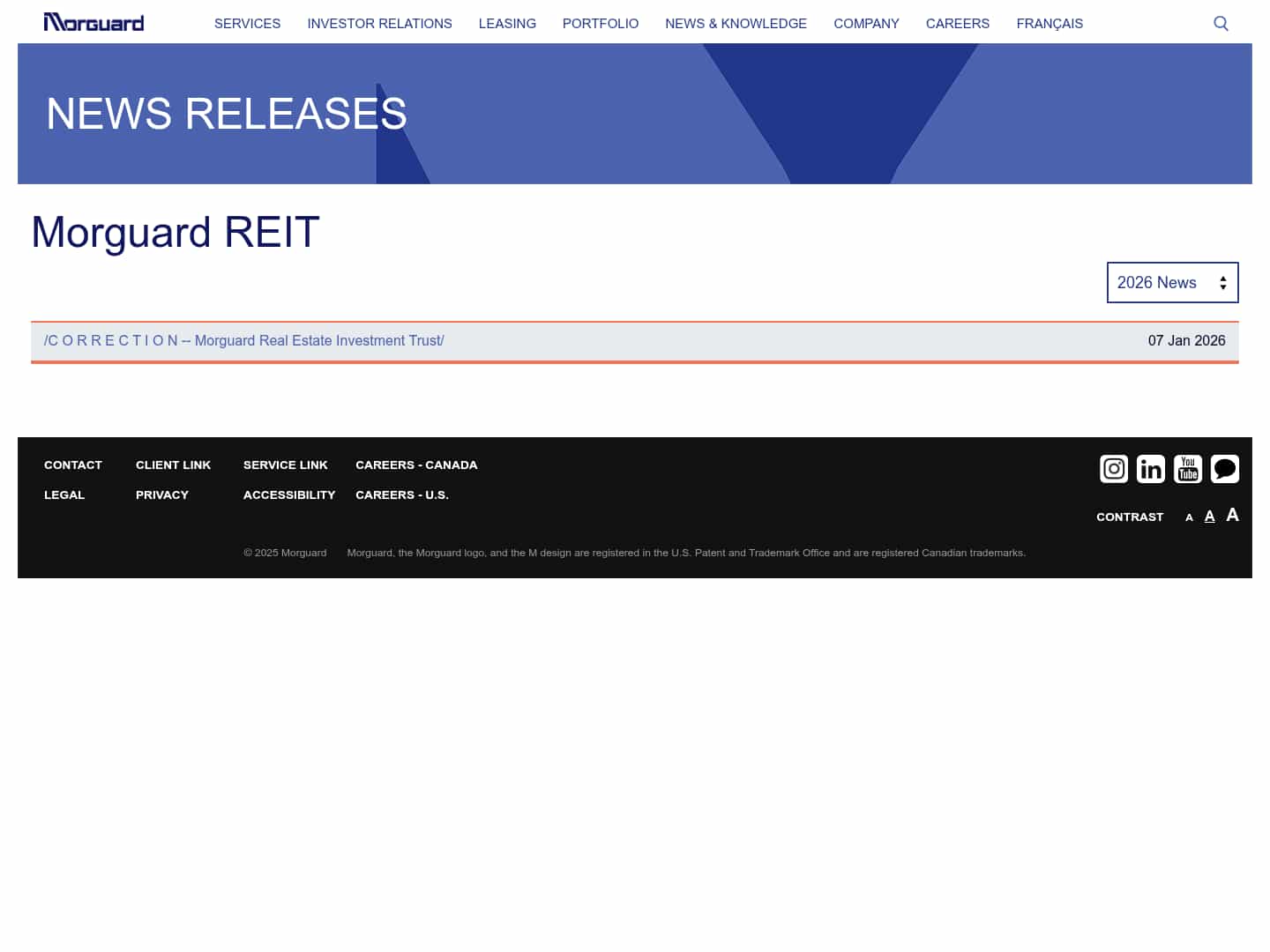Open the 2026 News year dropdown
Image resolution: width=1270 pixels, height=952 pixels.
tap(1172, 282)
